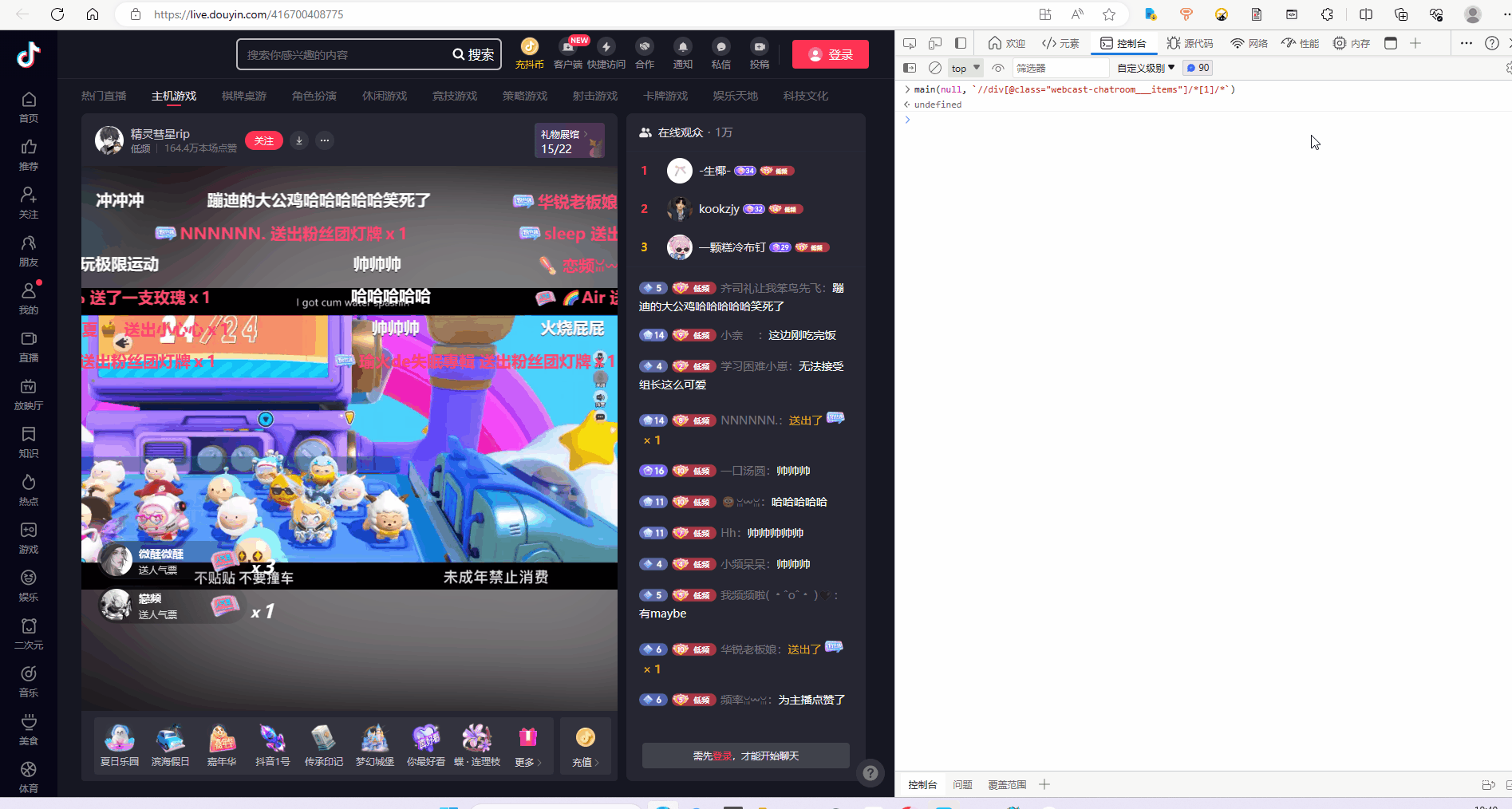Open the 源代码 Sources DevTools tab
This screenshot has height=809, width=1512.
click(1190, 43)
